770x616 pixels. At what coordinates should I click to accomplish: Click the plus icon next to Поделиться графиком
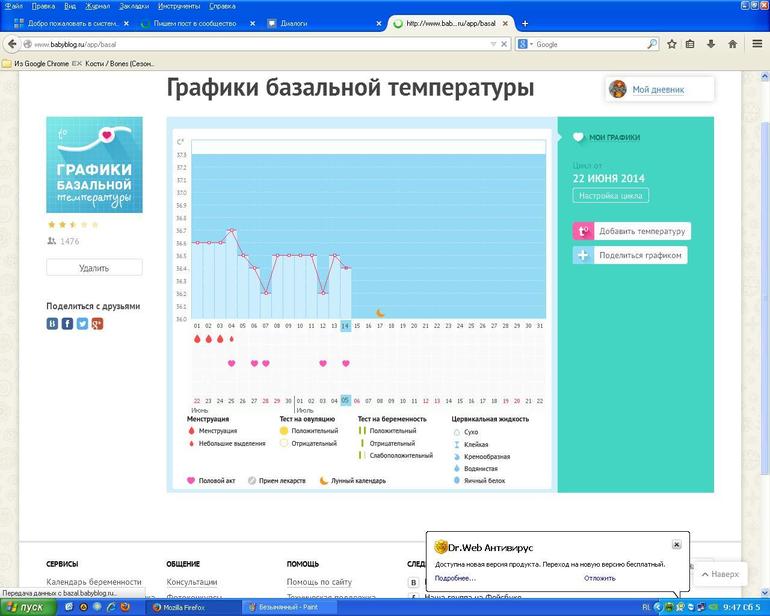(x=583, y=255)
